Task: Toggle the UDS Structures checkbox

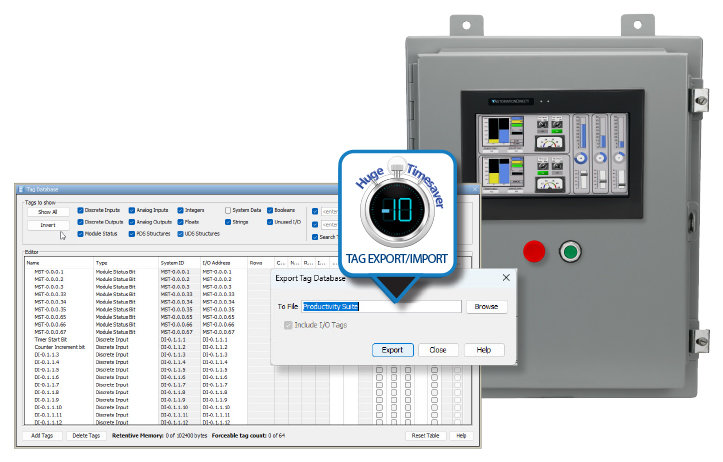Action: (x=182, y=234)
